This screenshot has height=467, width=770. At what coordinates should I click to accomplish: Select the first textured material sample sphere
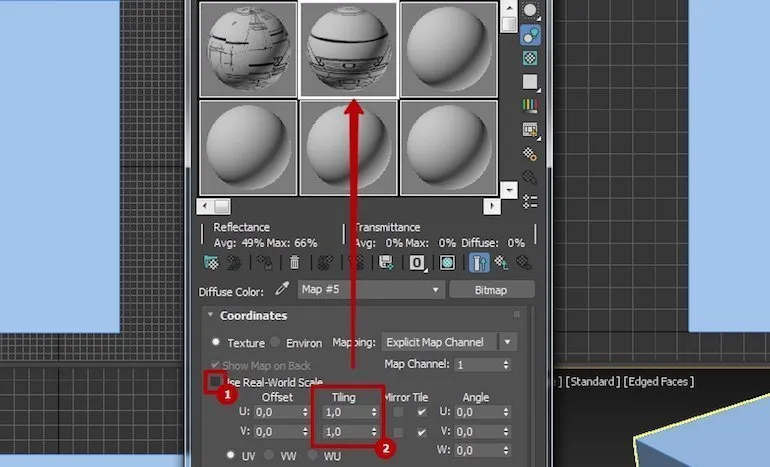pyautogui.click(x=248, y=48)
